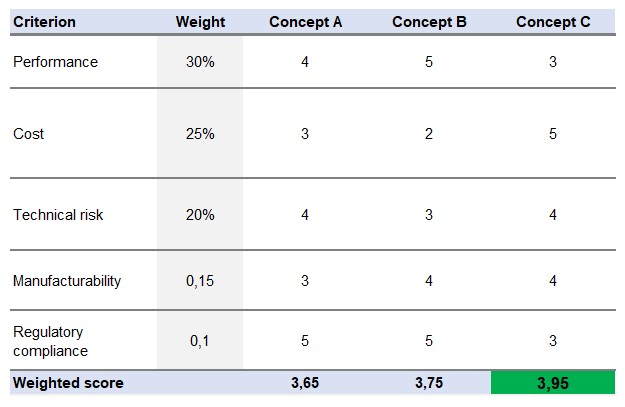Click the Manufacturability row label
The width and height of the screenshot is (625, 407).
[83, 281]
